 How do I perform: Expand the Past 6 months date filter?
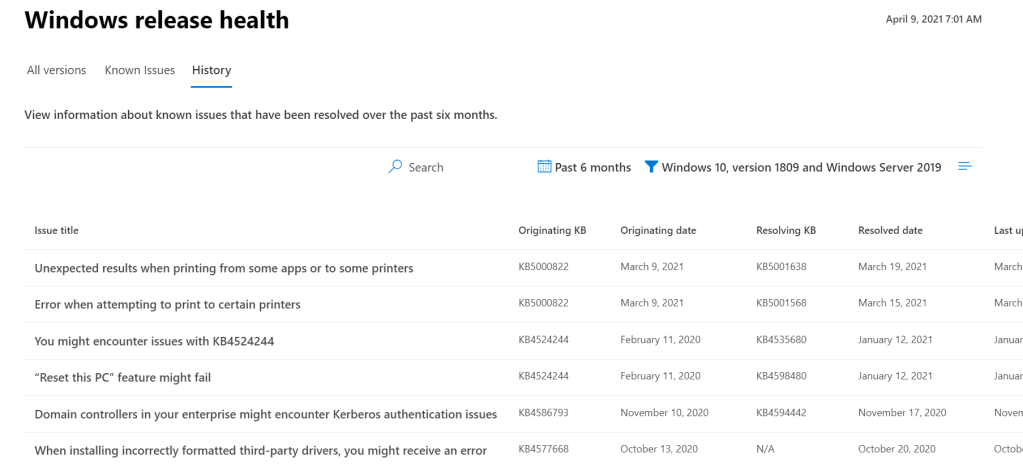coord(592,167)
